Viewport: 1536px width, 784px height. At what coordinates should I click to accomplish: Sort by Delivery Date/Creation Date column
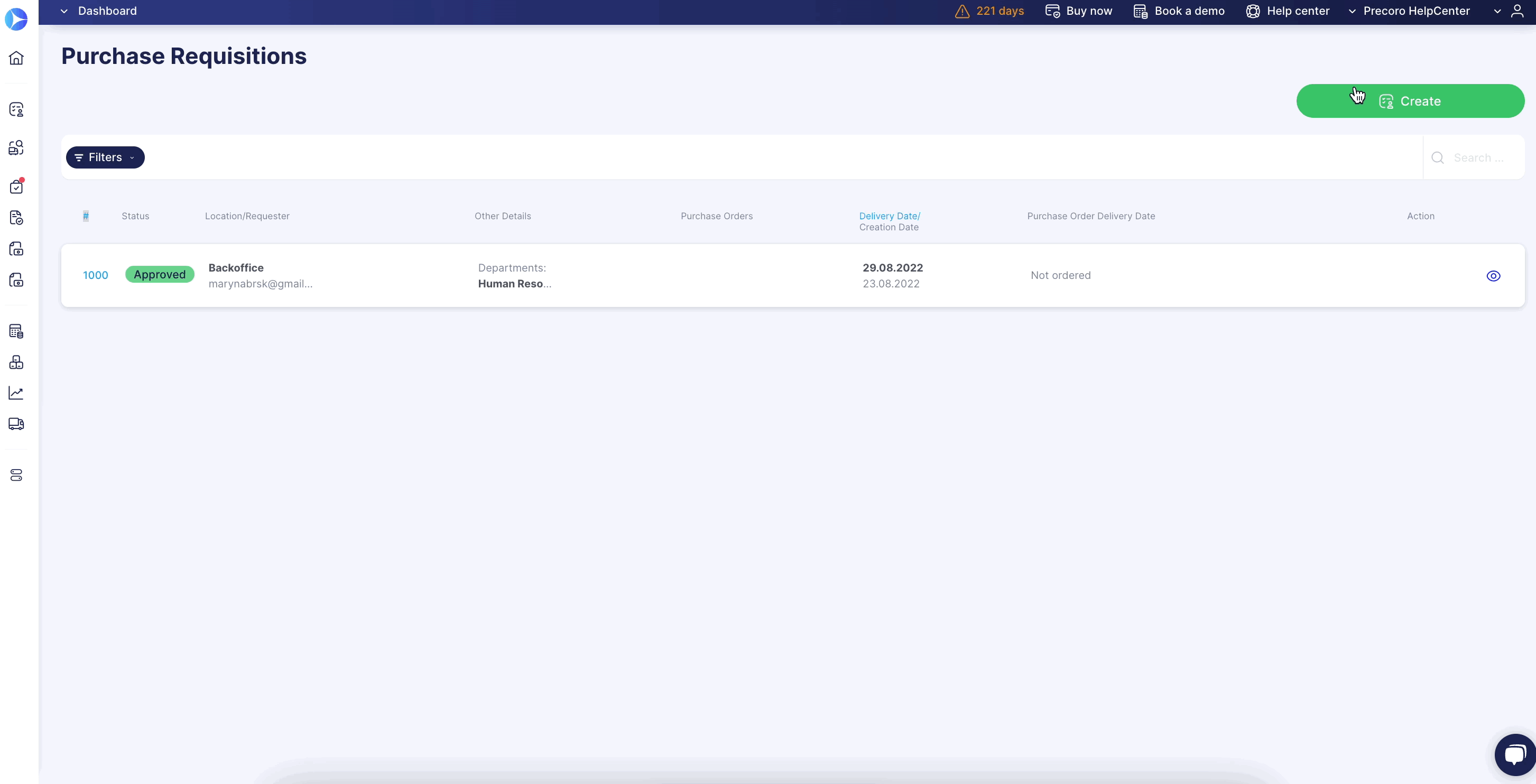(x=889, y=221)
